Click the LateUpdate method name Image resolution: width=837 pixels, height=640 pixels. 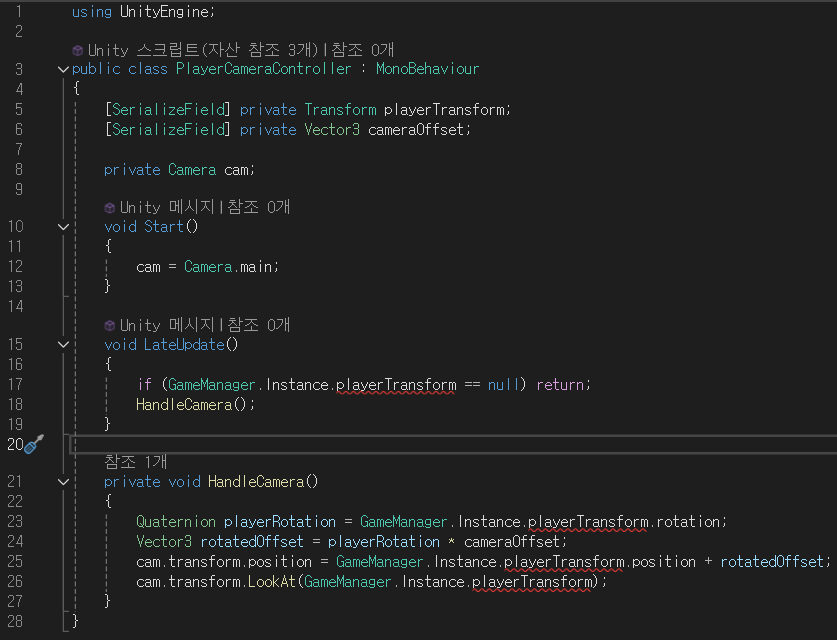coord(184,344)
